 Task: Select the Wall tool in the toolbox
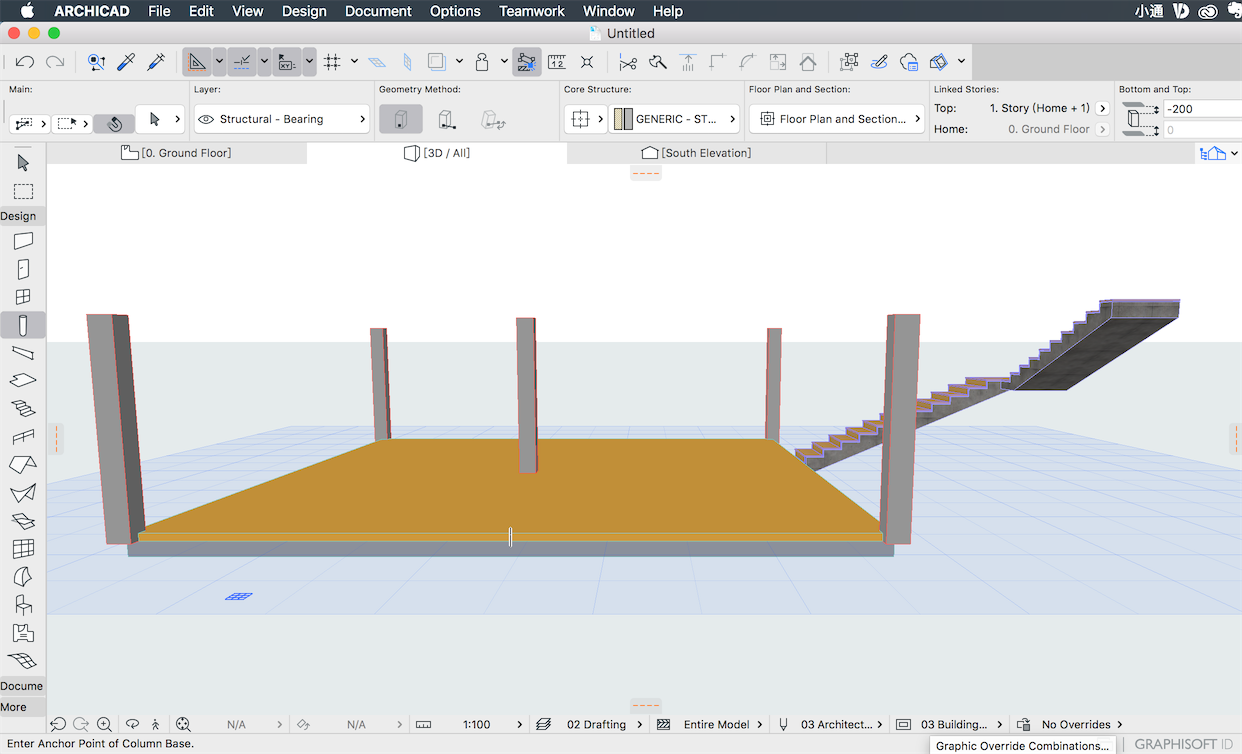click(x=23, y=241)
